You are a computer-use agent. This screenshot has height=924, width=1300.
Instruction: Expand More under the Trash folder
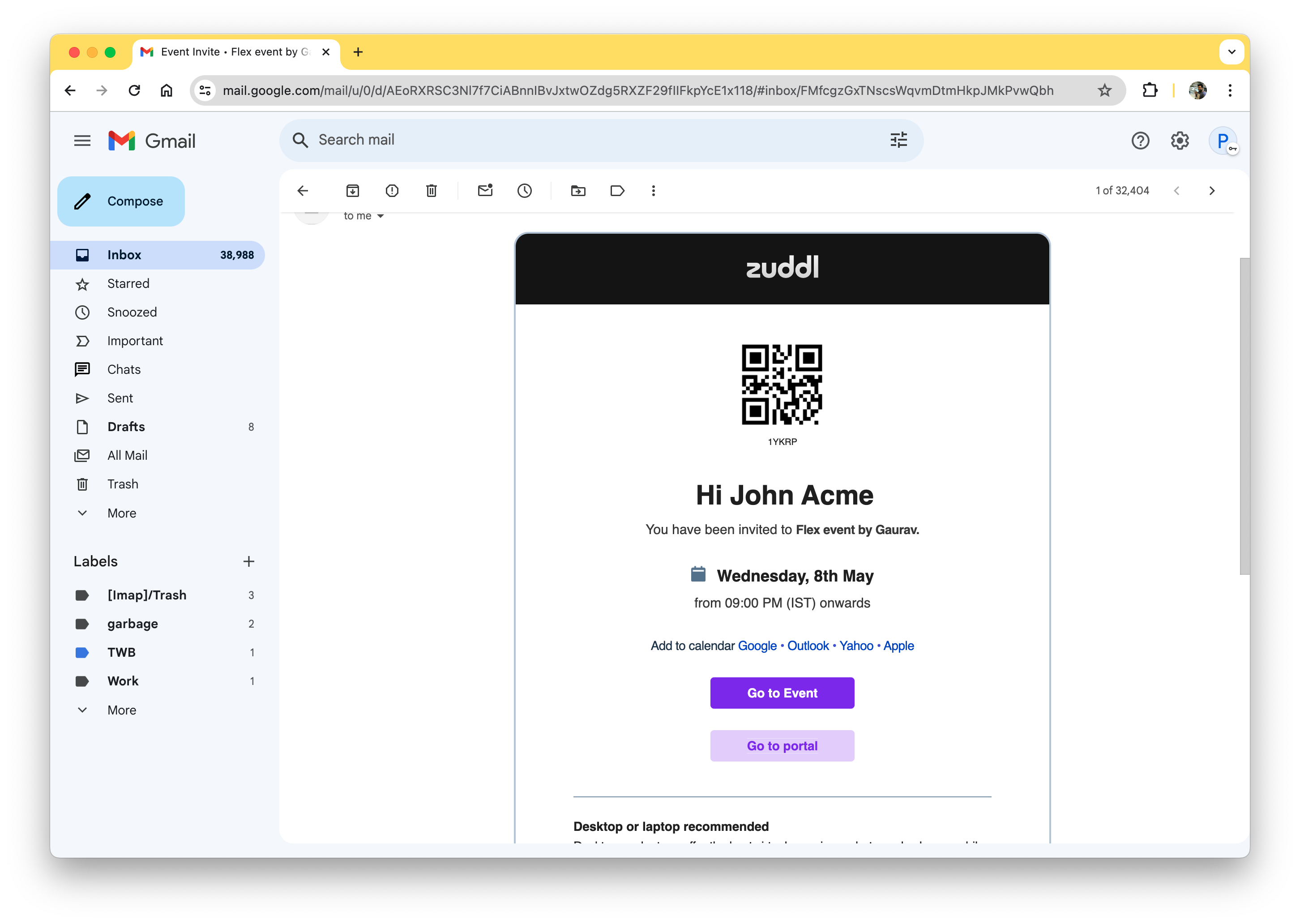(122, 513)
